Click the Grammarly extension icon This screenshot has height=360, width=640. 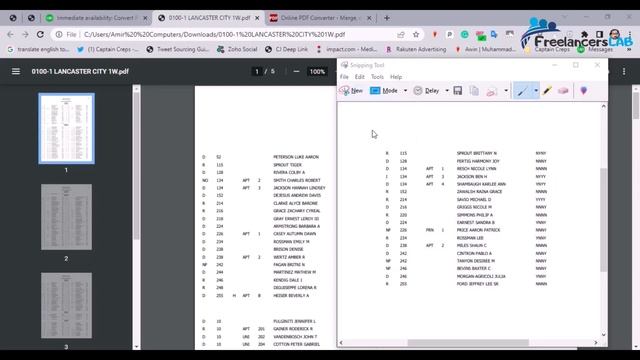point(464,35)
